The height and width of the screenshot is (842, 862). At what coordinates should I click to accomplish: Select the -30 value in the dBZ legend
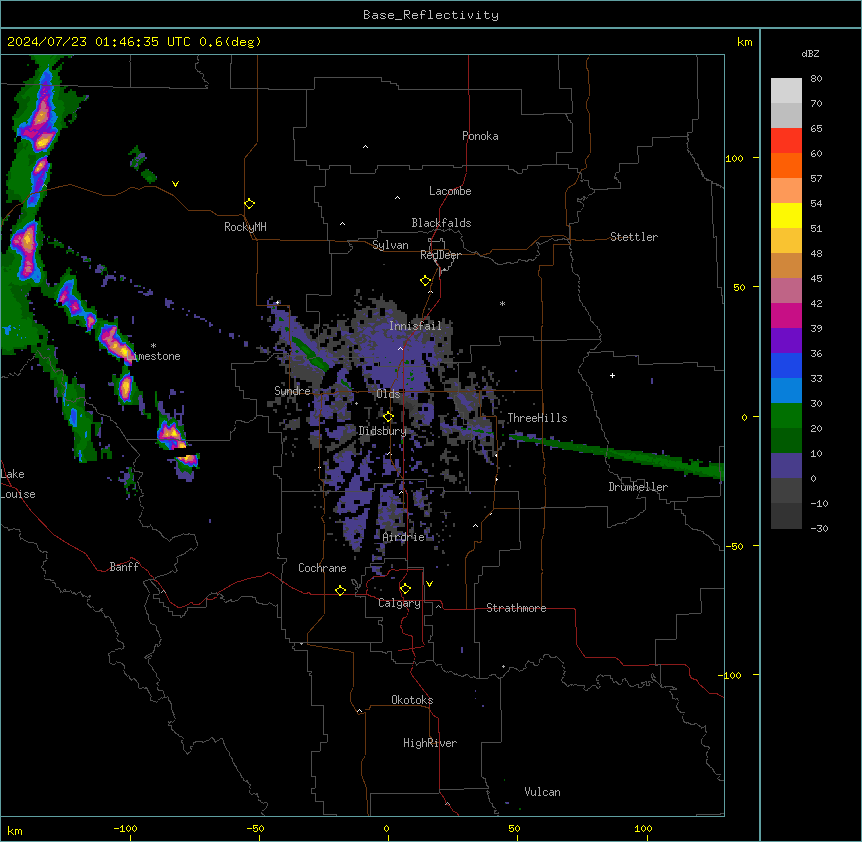coord(819,529)
